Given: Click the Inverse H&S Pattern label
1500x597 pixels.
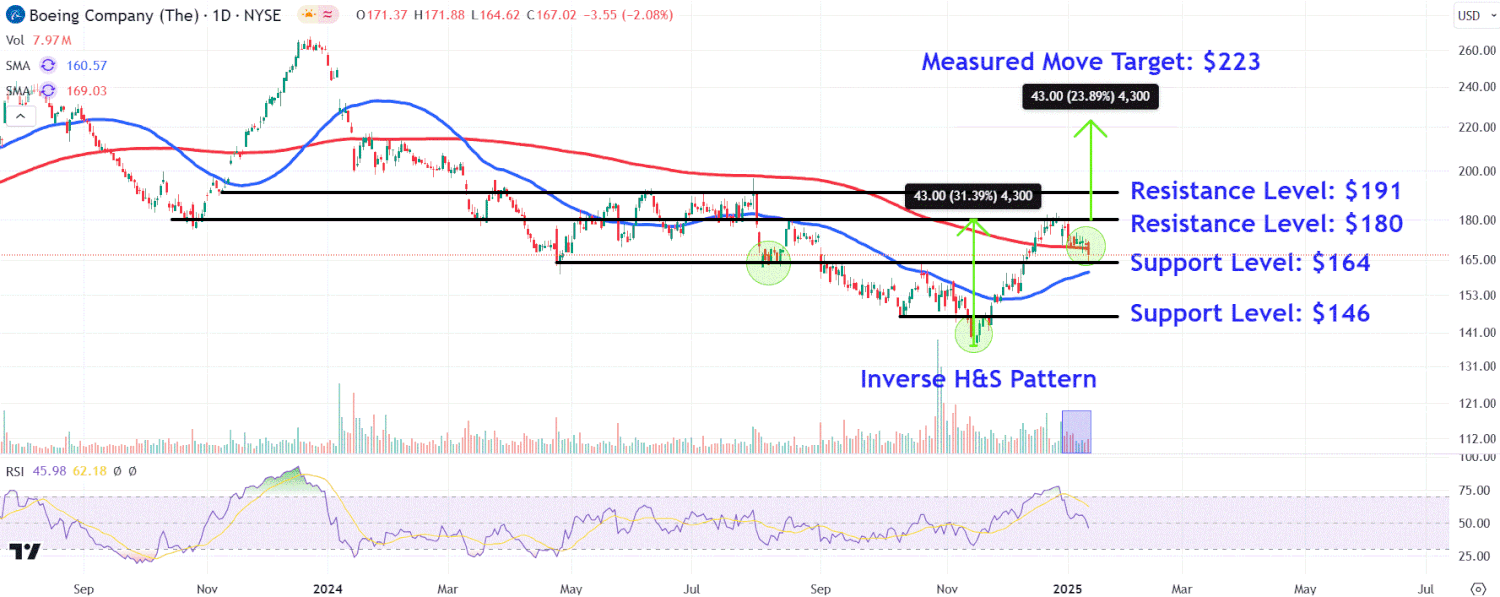Looking at the screenshot, I should (978, 379).
